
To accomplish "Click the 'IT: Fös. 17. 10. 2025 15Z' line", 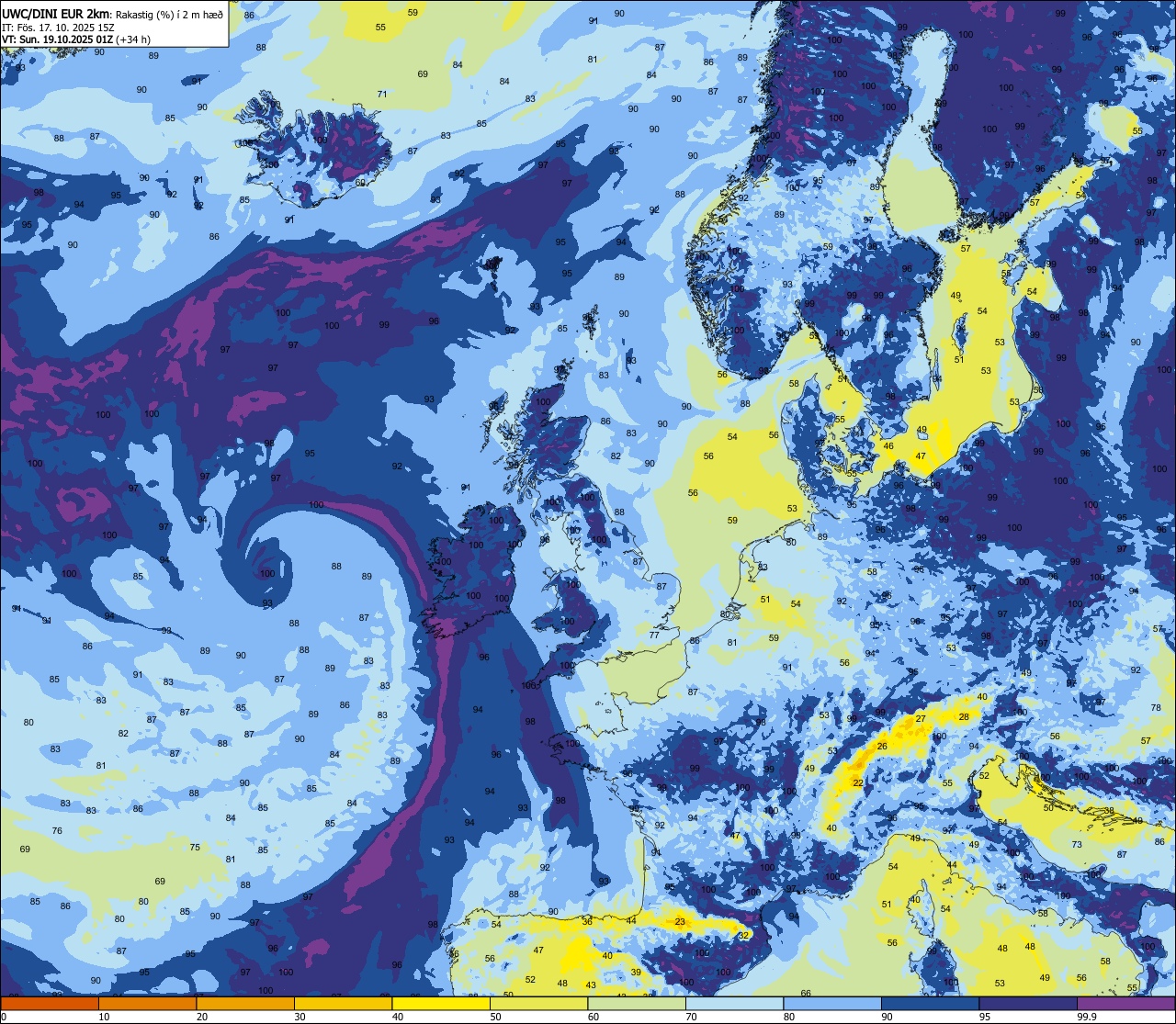I will [58, 27].
